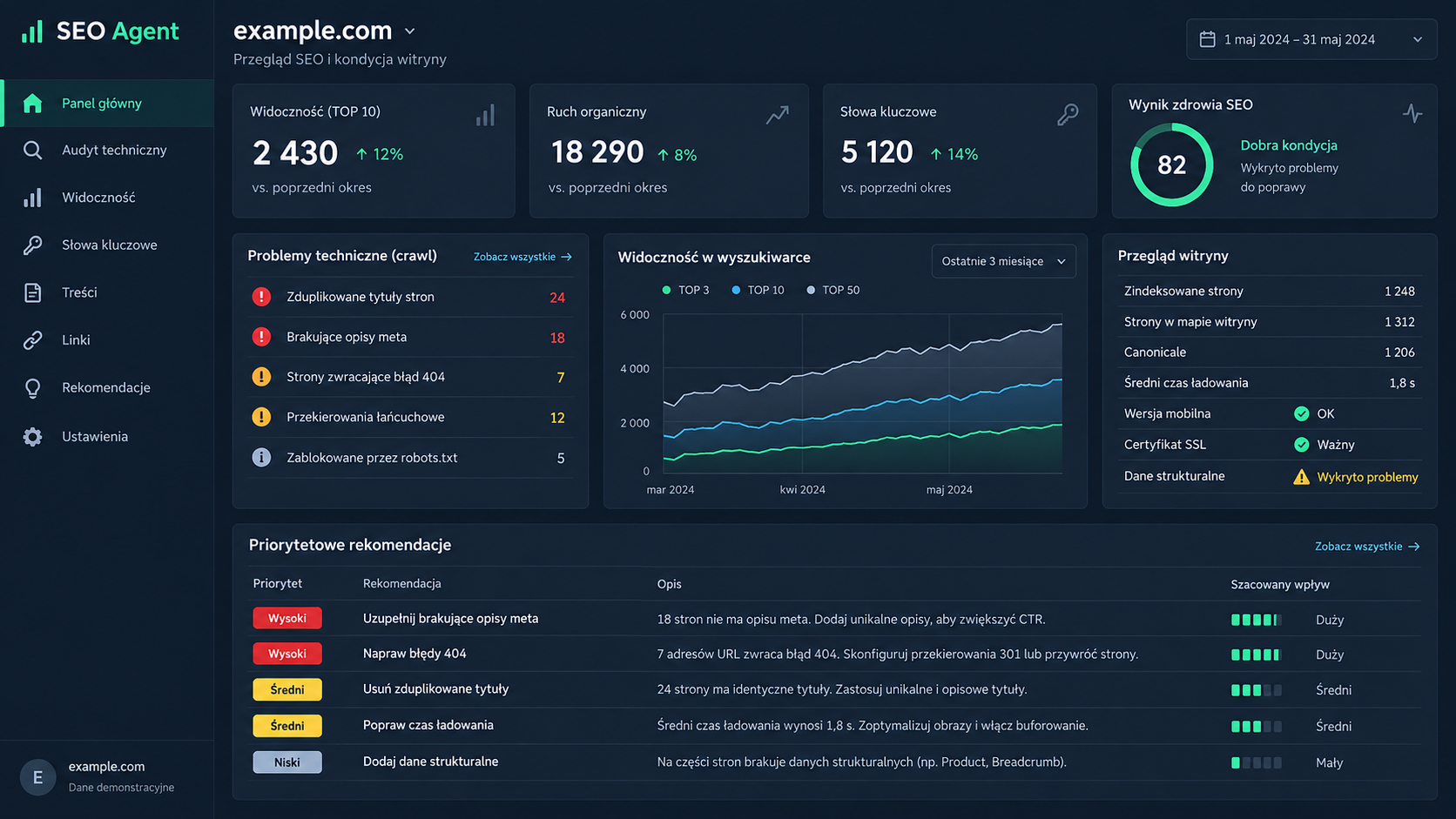Click the pulse icon in Wynik zdrowia SEO card
The width and height of the screenshot is (1456, 819).
pos(1412,113)
